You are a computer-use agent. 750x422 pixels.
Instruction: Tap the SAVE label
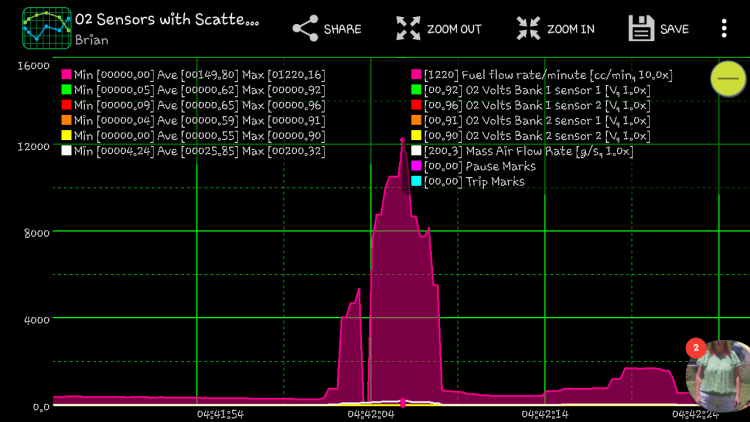674,29
